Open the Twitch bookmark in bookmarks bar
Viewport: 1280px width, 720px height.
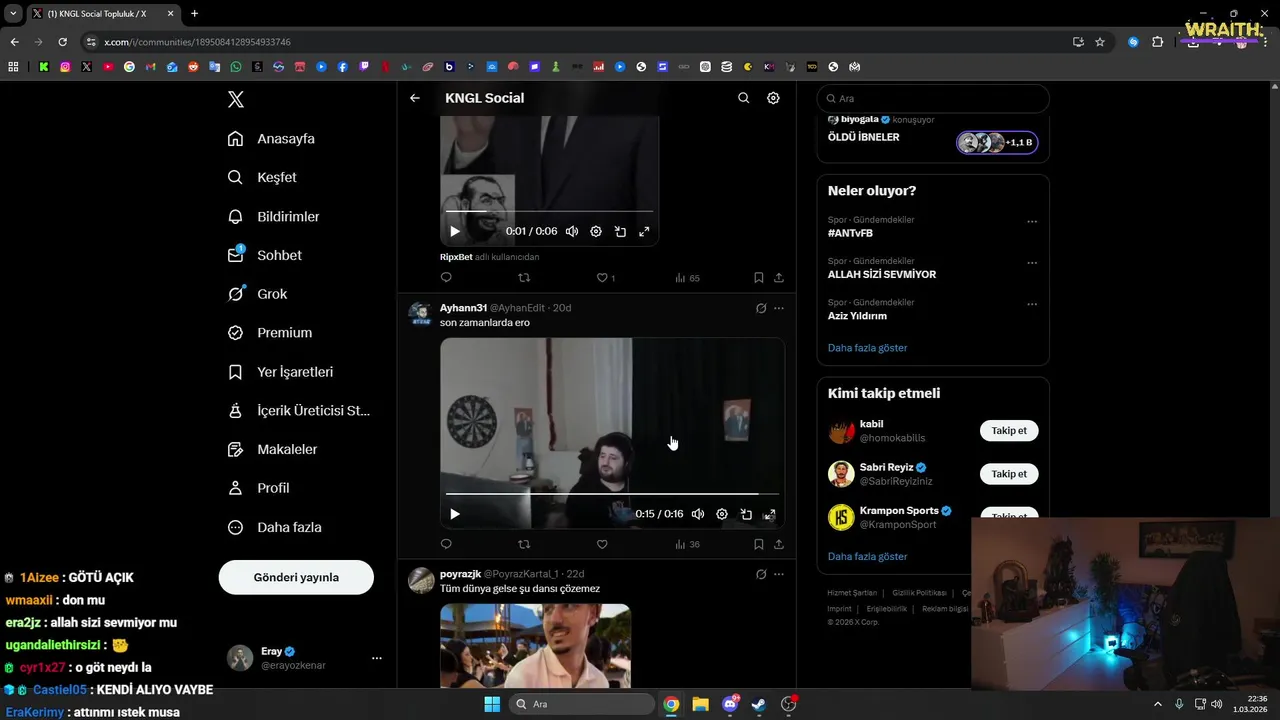[x=364, y=67]
